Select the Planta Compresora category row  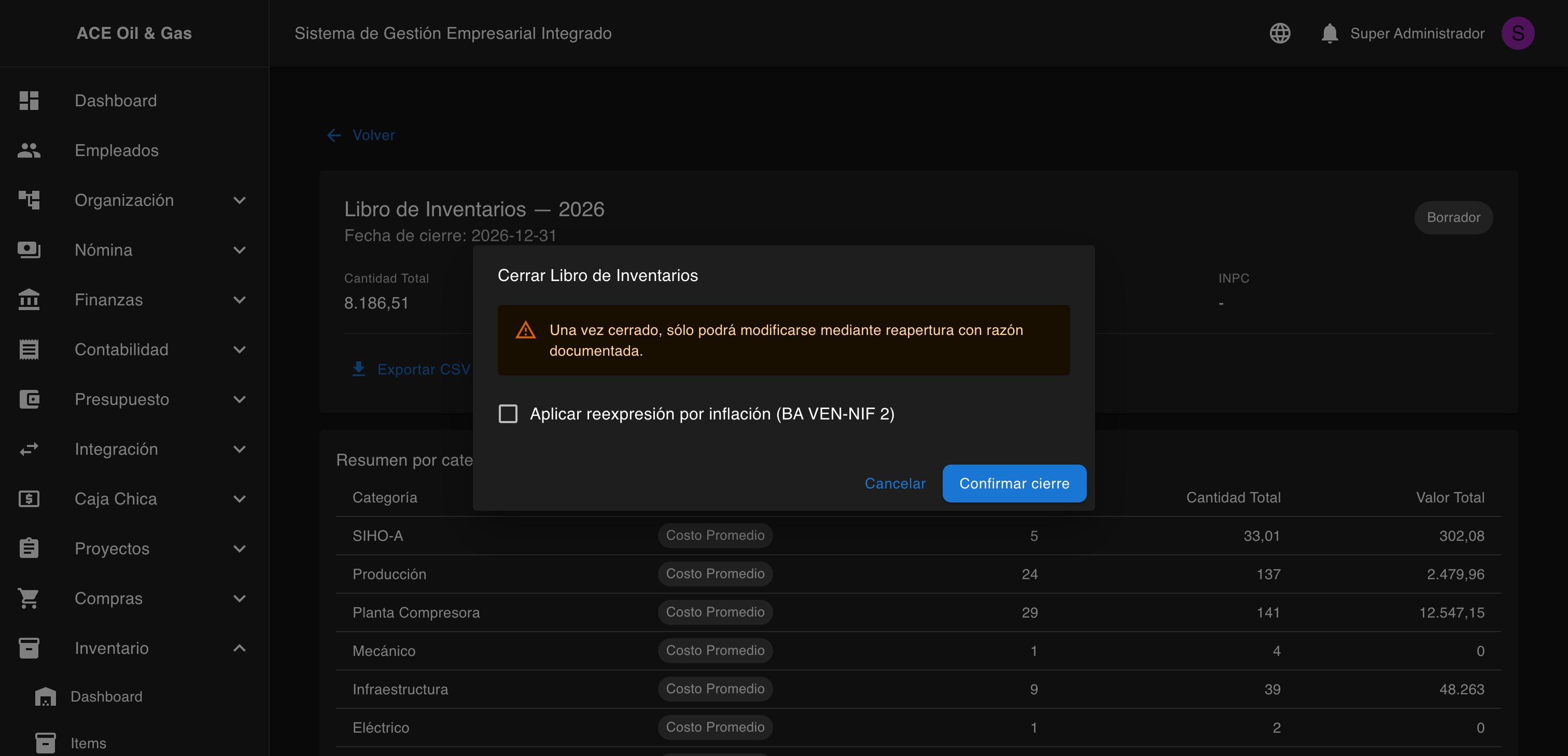918,612
